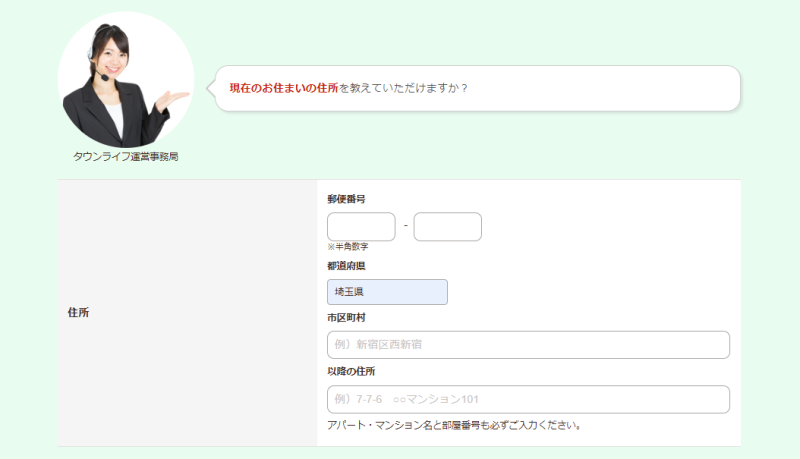The height and width of the screenshot is (459, 800).
Task: Click the 郵便番号 label
Action: (x=346, y=199)
